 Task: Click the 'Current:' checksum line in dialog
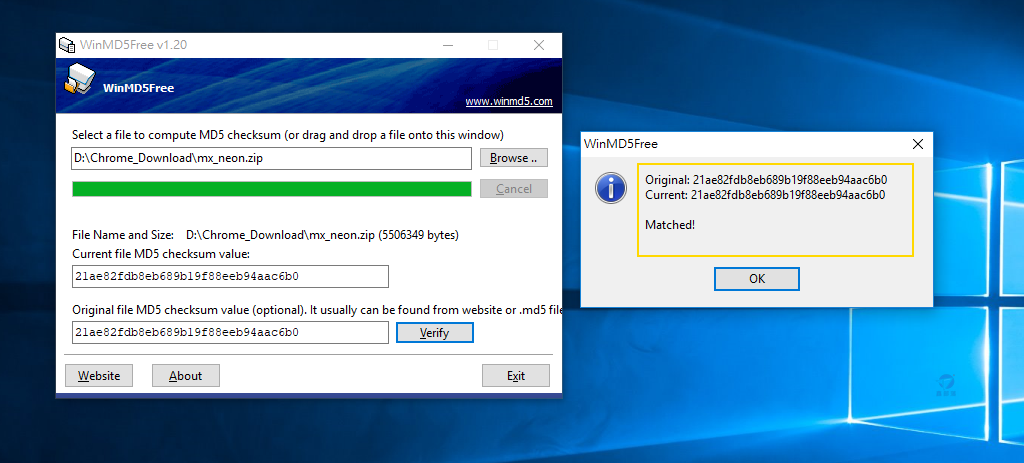(x=765, y=195)
